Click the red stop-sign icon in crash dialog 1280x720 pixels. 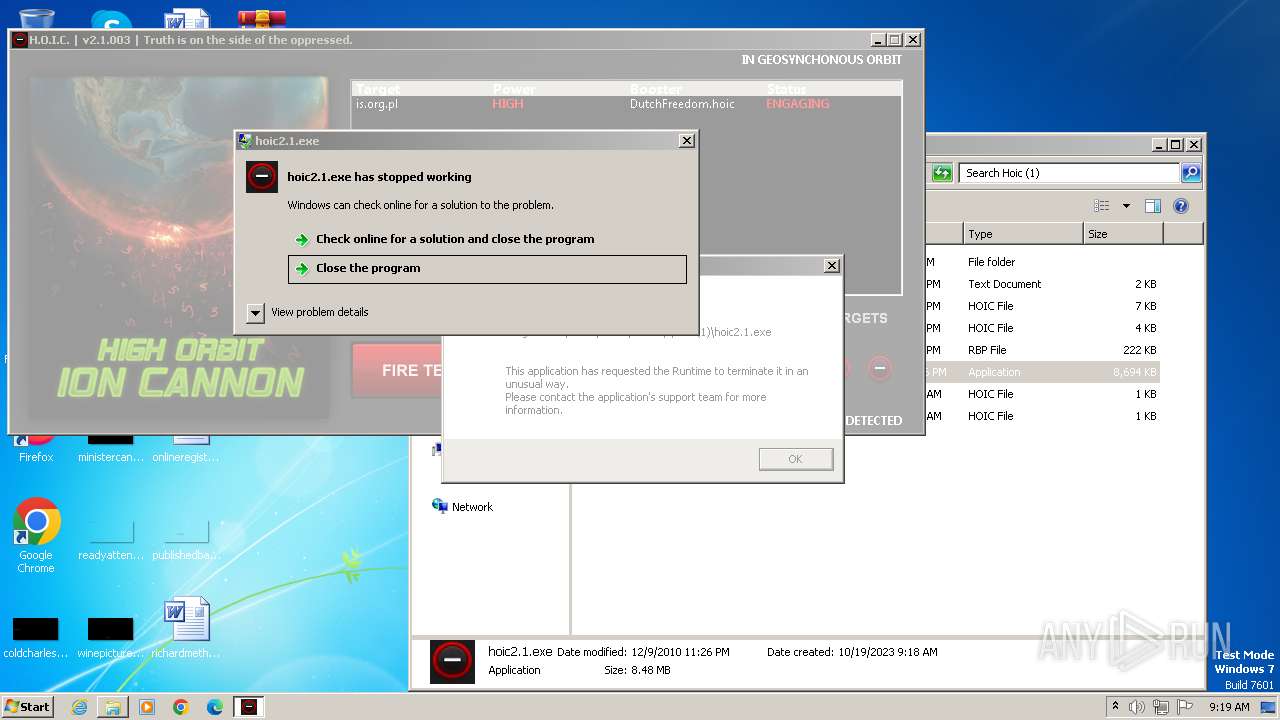261,177
